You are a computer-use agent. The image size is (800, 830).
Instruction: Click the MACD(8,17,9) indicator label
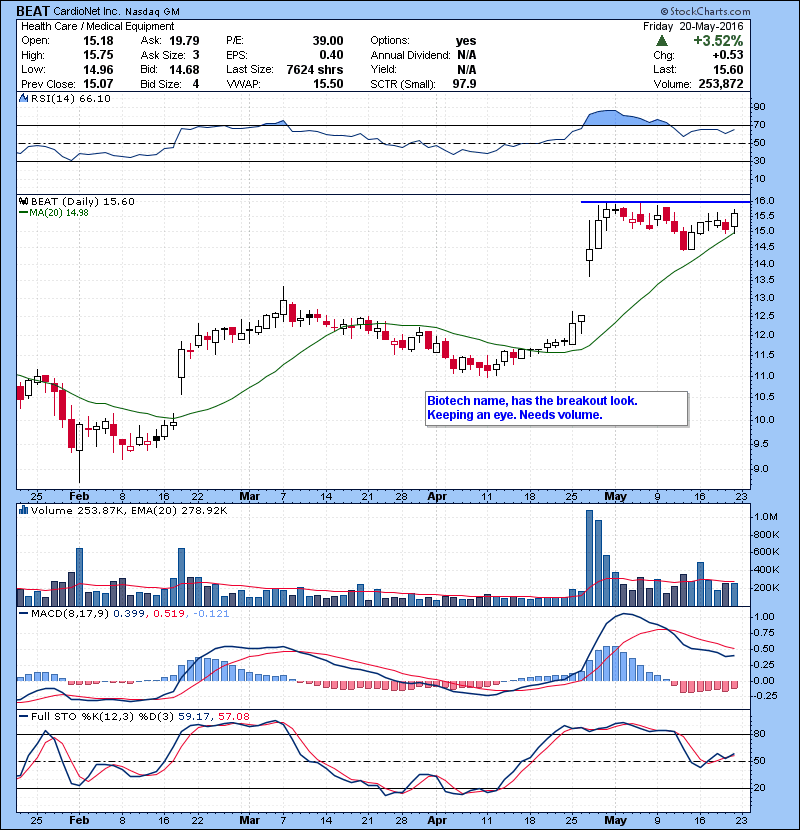70,614
